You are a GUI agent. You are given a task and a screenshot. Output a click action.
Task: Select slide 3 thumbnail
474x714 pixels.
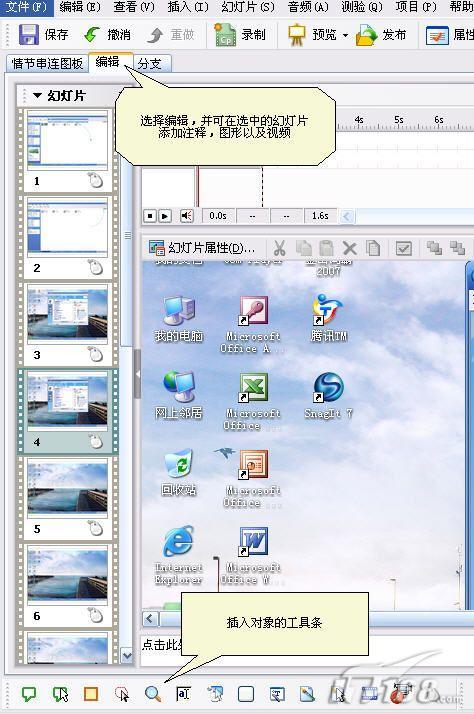click(x=67, y=314)
